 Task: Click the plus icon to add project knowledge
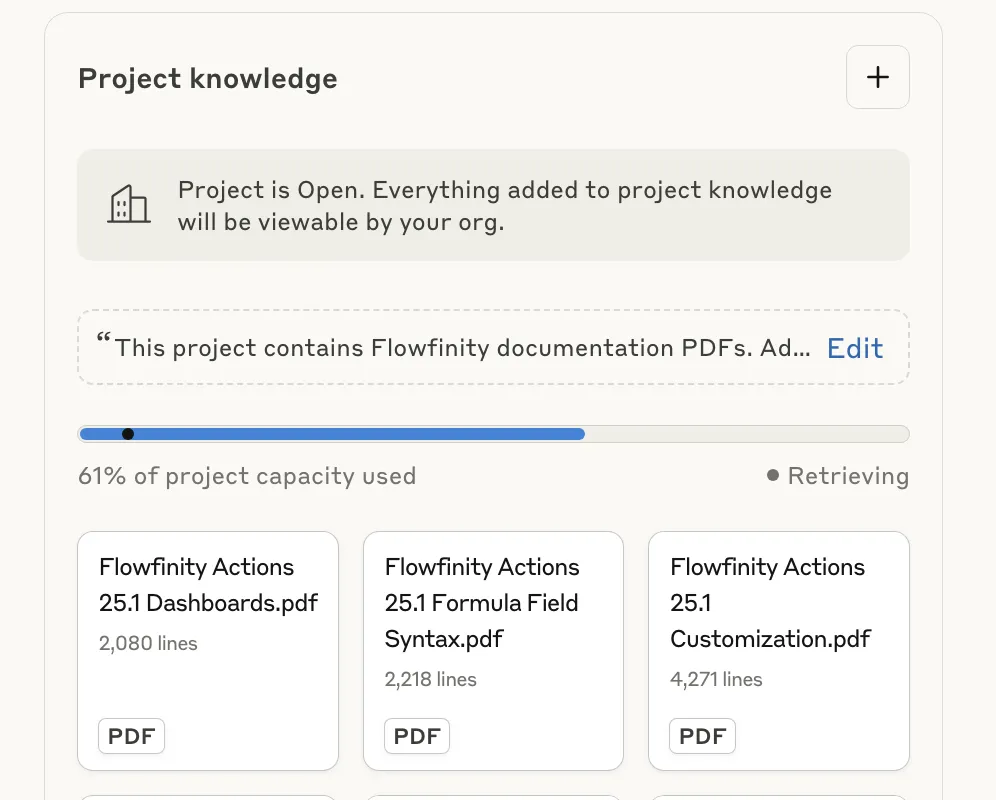pos(877,77)
